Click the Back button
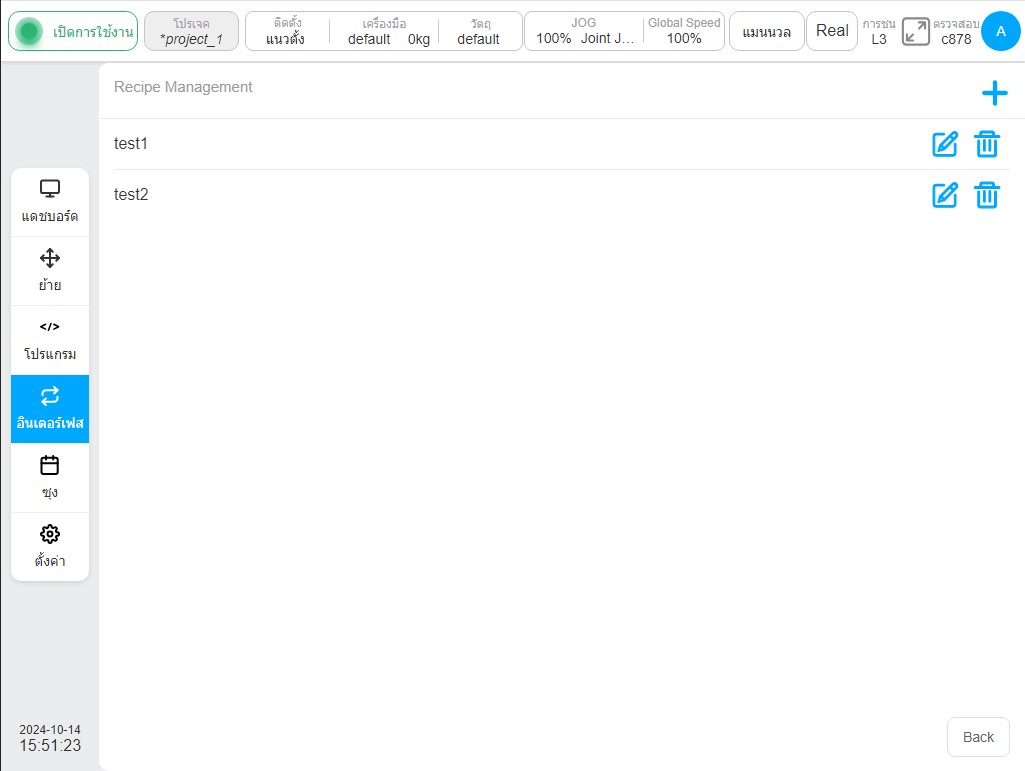1025x771 pixels. click(x=978, y=737)
